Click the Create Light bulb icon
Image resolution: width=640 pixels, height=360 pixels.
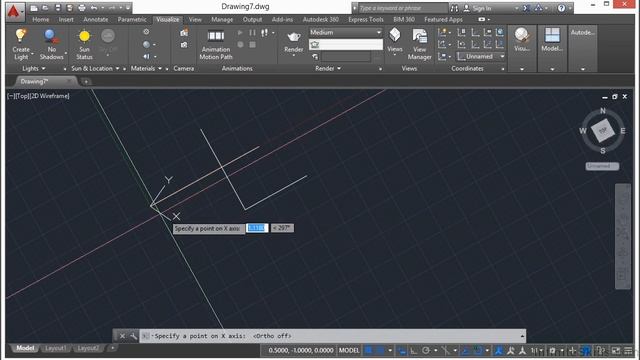(20, 36)
